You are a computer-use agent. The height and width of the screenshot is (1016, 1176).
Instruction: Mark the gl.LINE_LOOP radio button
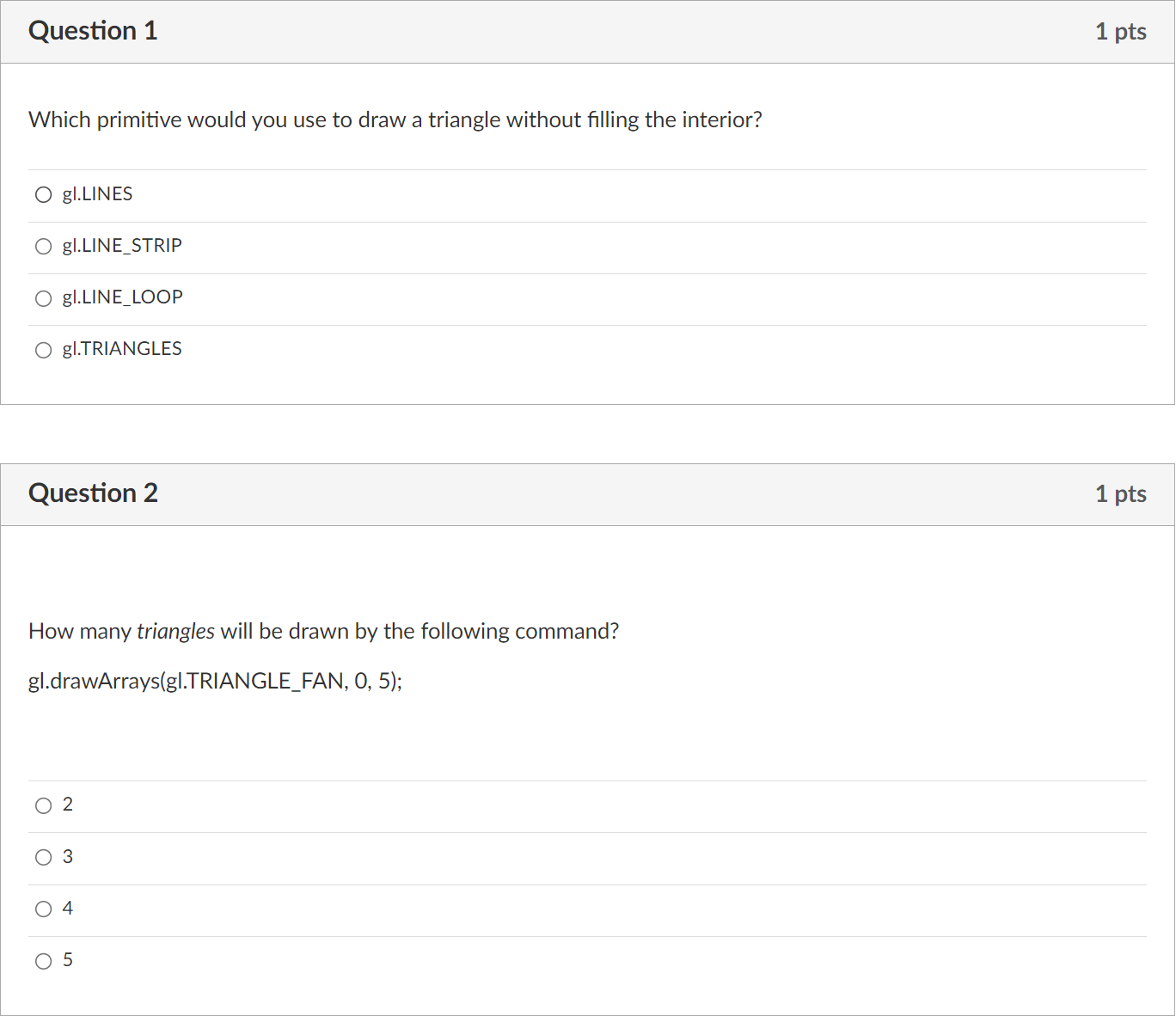[43, 298]
